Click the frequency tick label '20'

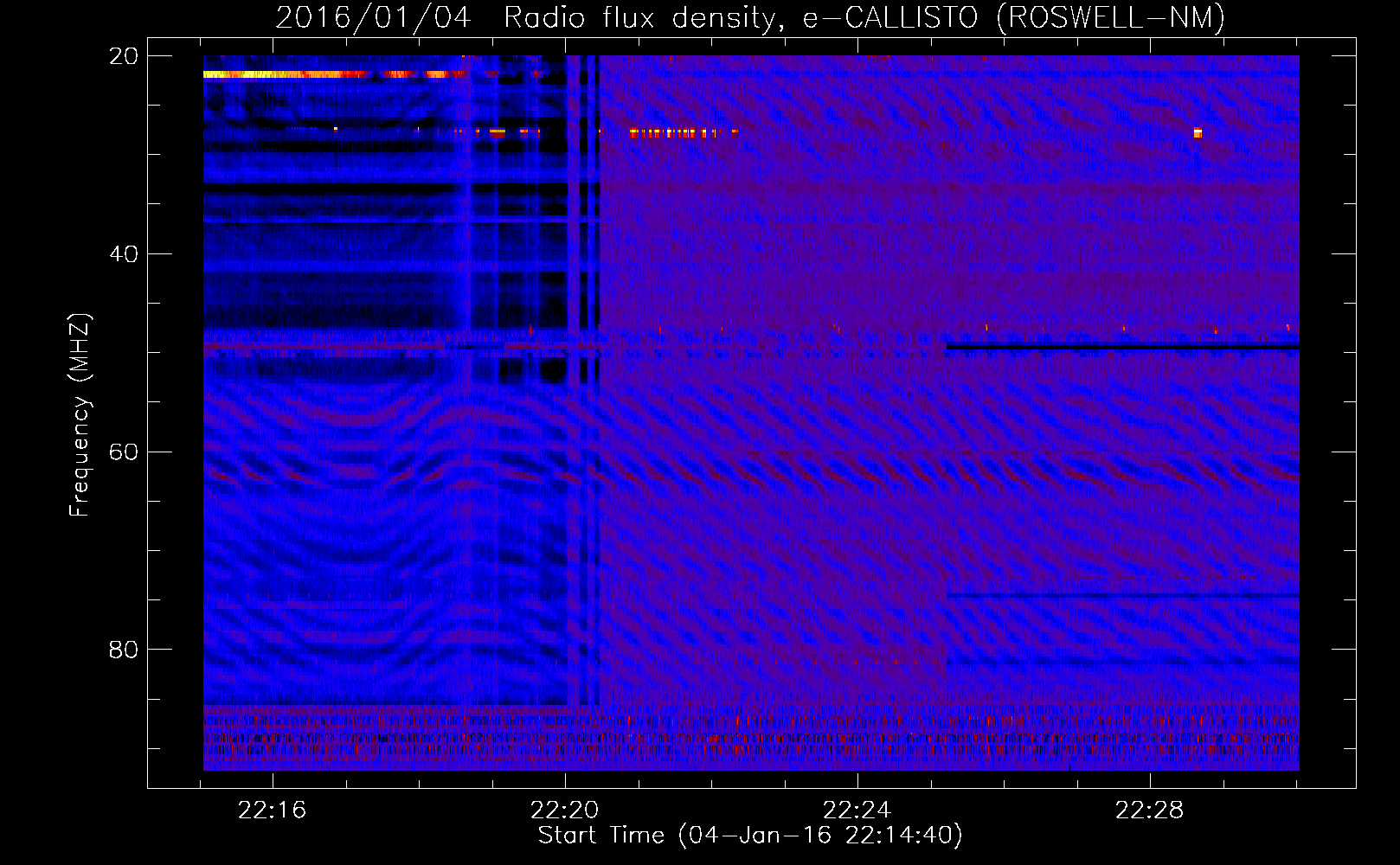(124, 56)
